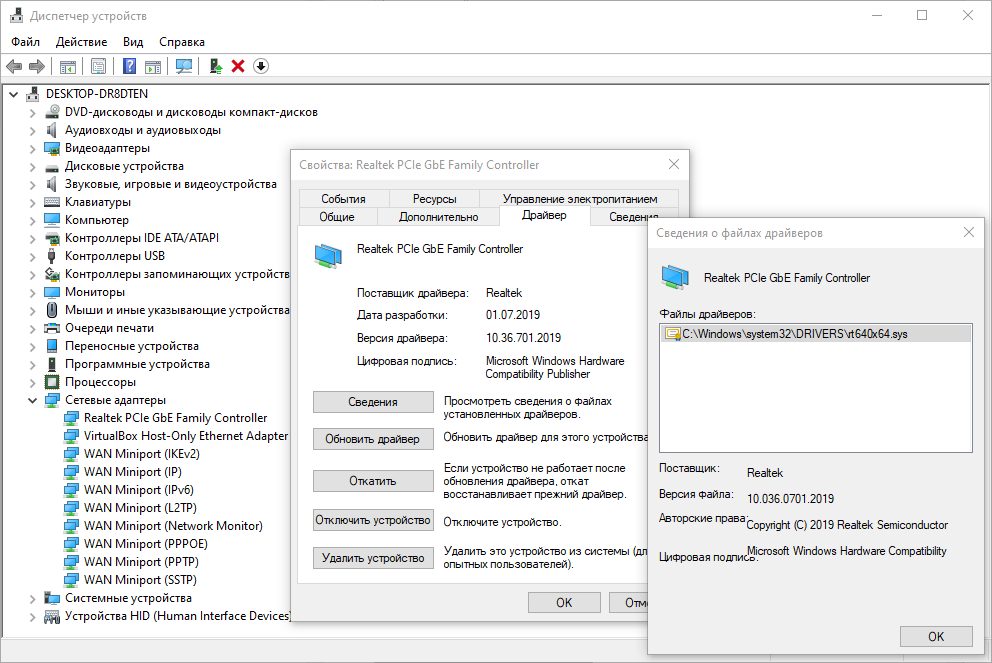Collapse the Сетевые адаптеры node arrow

[x=32, y=400]
